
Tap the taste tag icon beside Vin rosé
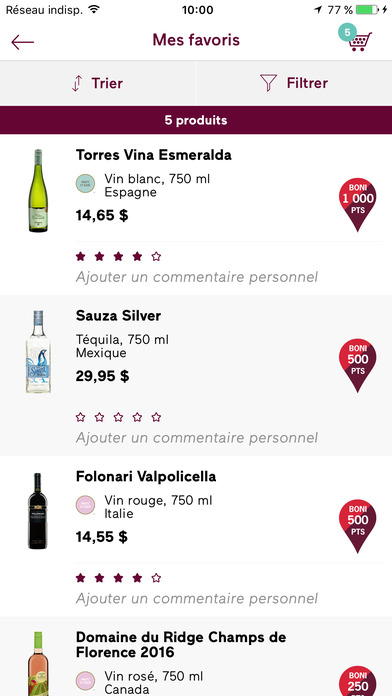pos(85,681)
